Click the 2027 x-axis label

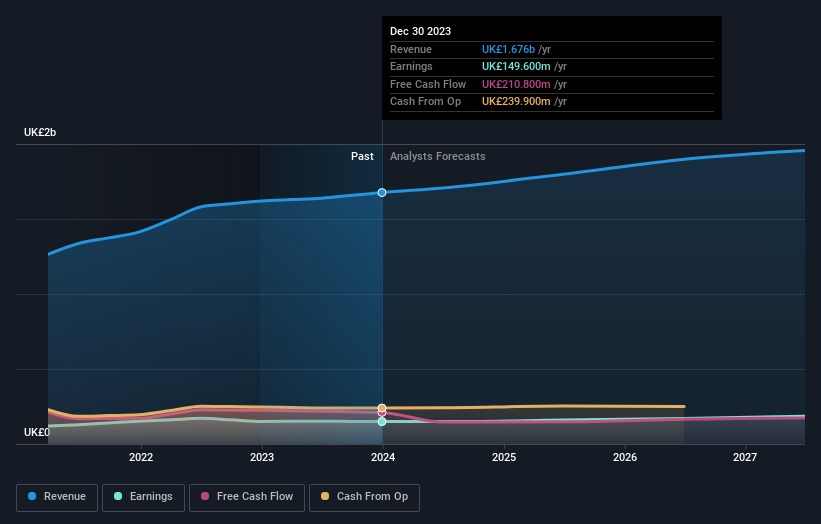click(x=745, y=458)
